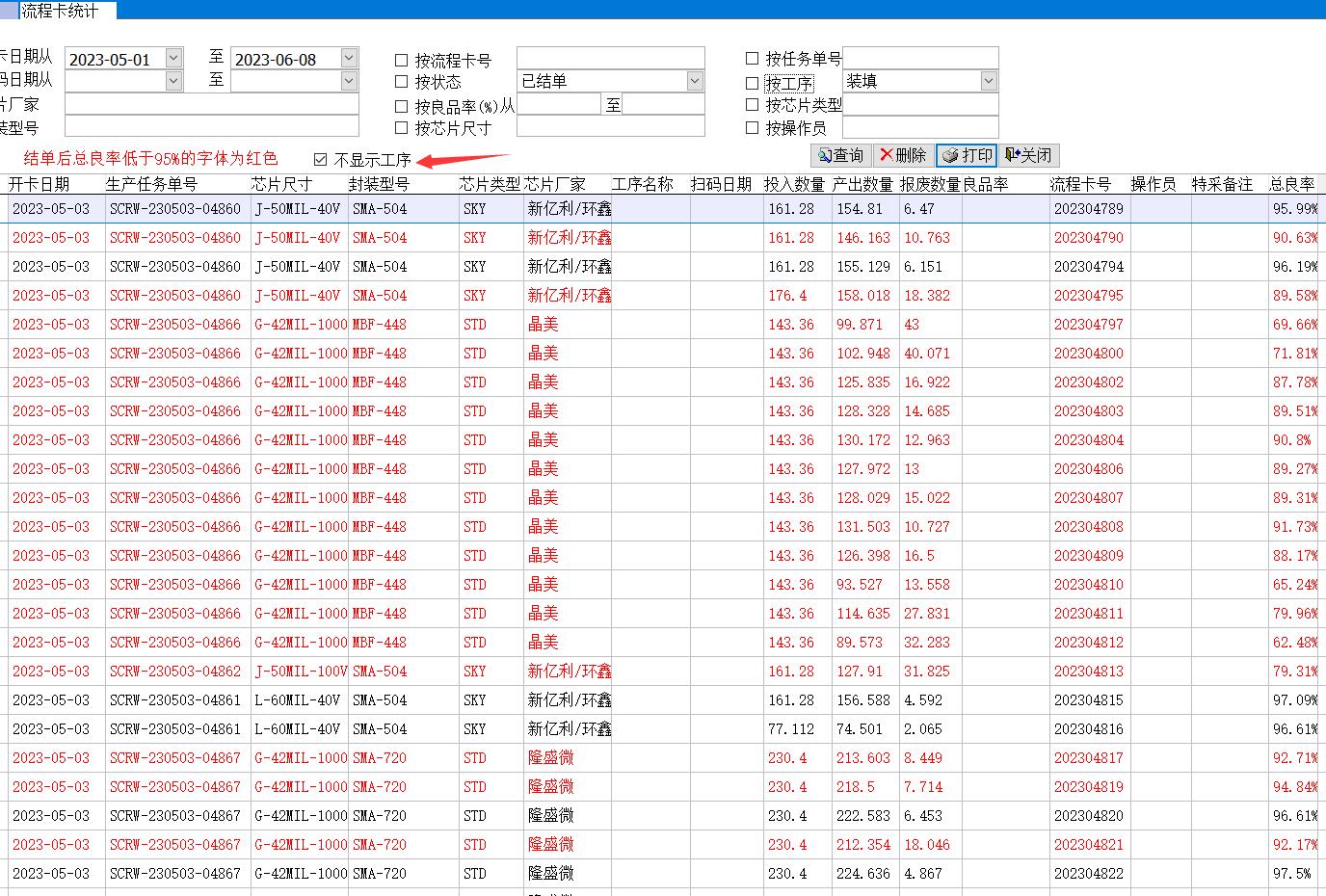Enable the 按任务单号 checkbox
This screenshot has height=896, width=1326.
coord(753,59)
